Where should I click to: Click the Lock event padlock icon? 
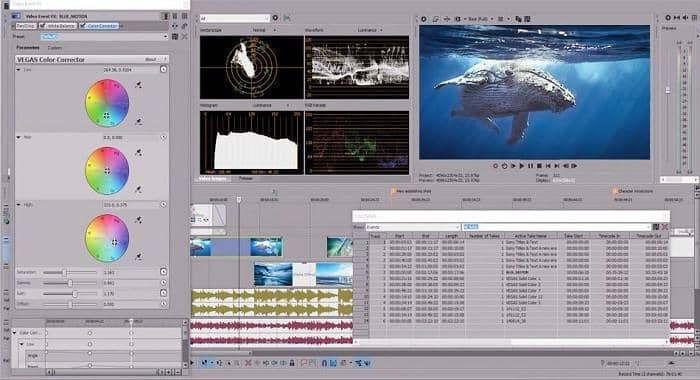[x=292, y=363]
